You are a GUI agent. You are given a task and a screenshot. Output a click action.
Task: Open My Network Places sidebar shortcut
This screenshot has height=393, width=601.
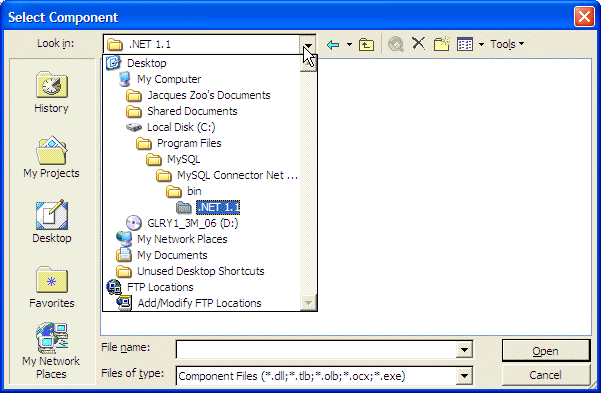(x=51, y=351)
